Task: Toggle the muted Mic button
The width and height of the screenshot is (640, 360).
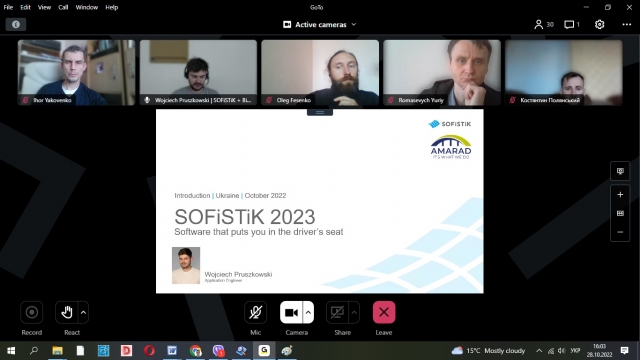Action: pos(256,313)
